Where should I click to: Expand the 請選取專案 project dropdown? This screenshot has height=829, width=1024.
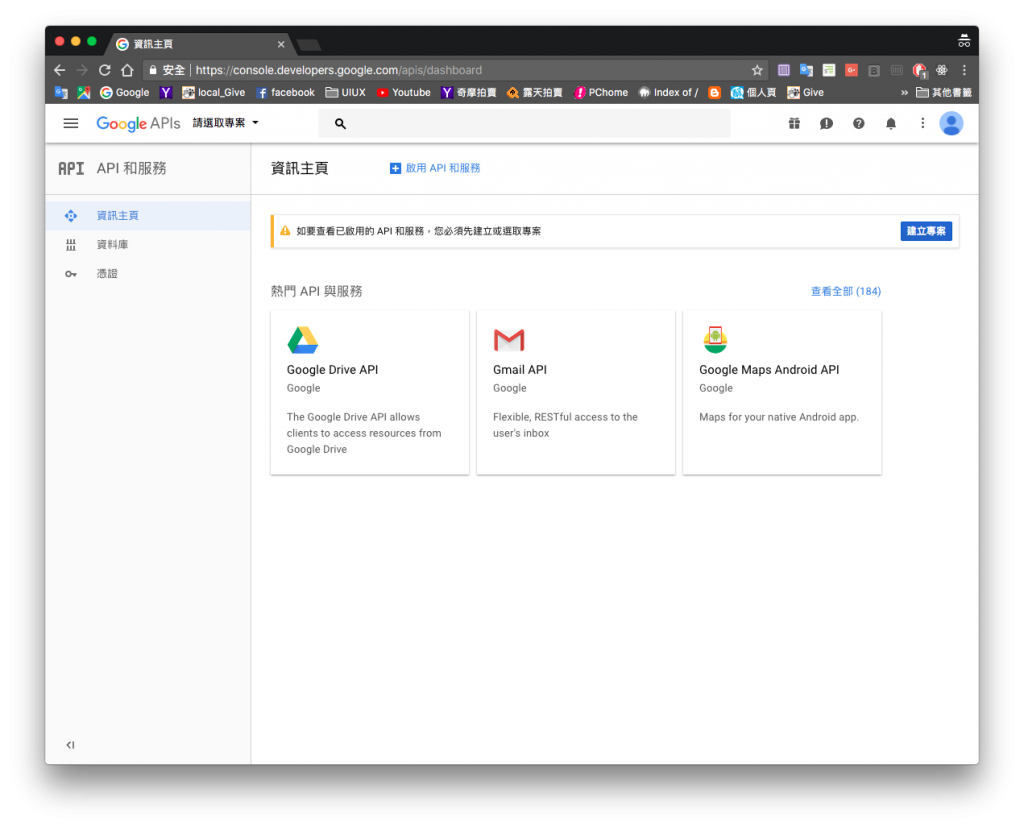[x=225, y=123]
